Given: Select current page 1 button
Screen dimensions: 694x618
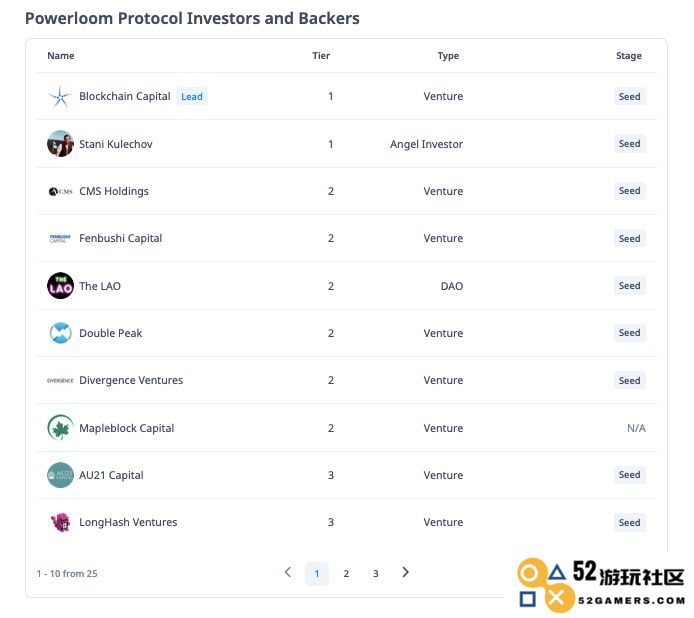Looking at the screenshot, I should point(317,574).
